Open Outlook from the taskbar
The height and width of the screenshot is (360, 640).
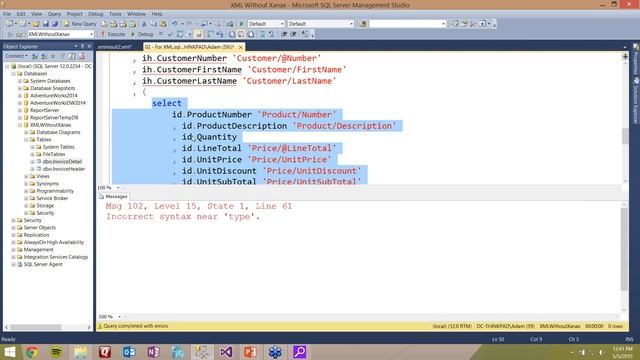[129, 352]
